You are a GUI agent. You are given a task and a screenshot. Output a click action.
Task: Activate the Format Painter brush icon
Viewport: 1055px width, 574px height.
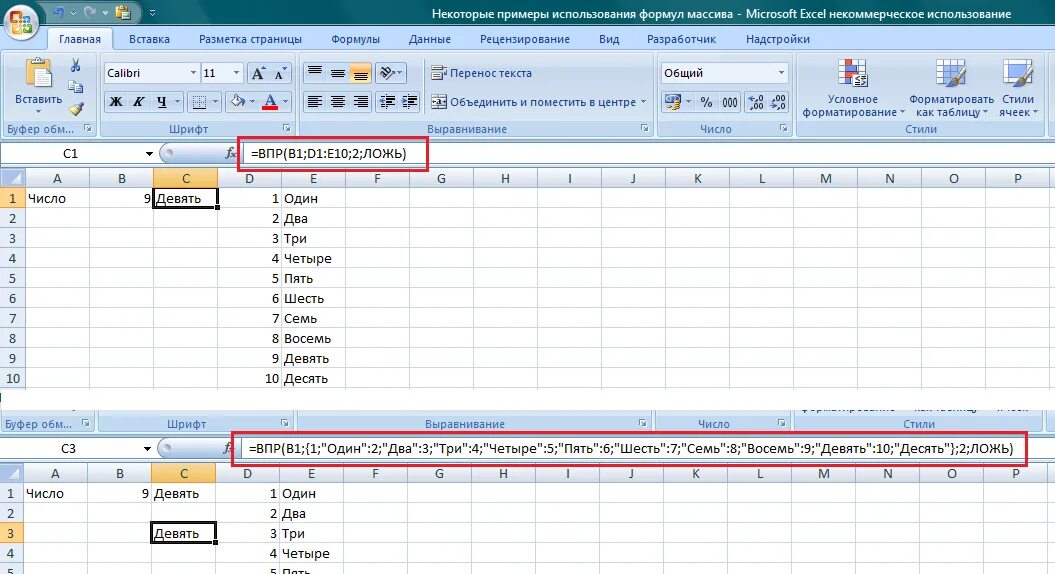pos(76,108)
